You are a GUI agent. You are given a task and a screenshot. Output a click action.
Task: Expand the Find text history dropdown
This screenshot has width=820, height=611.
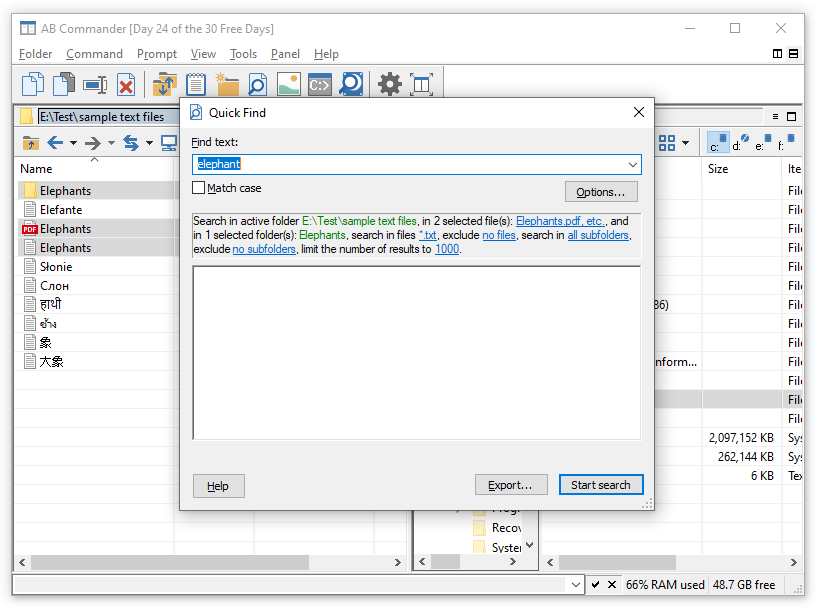point(633,164)
